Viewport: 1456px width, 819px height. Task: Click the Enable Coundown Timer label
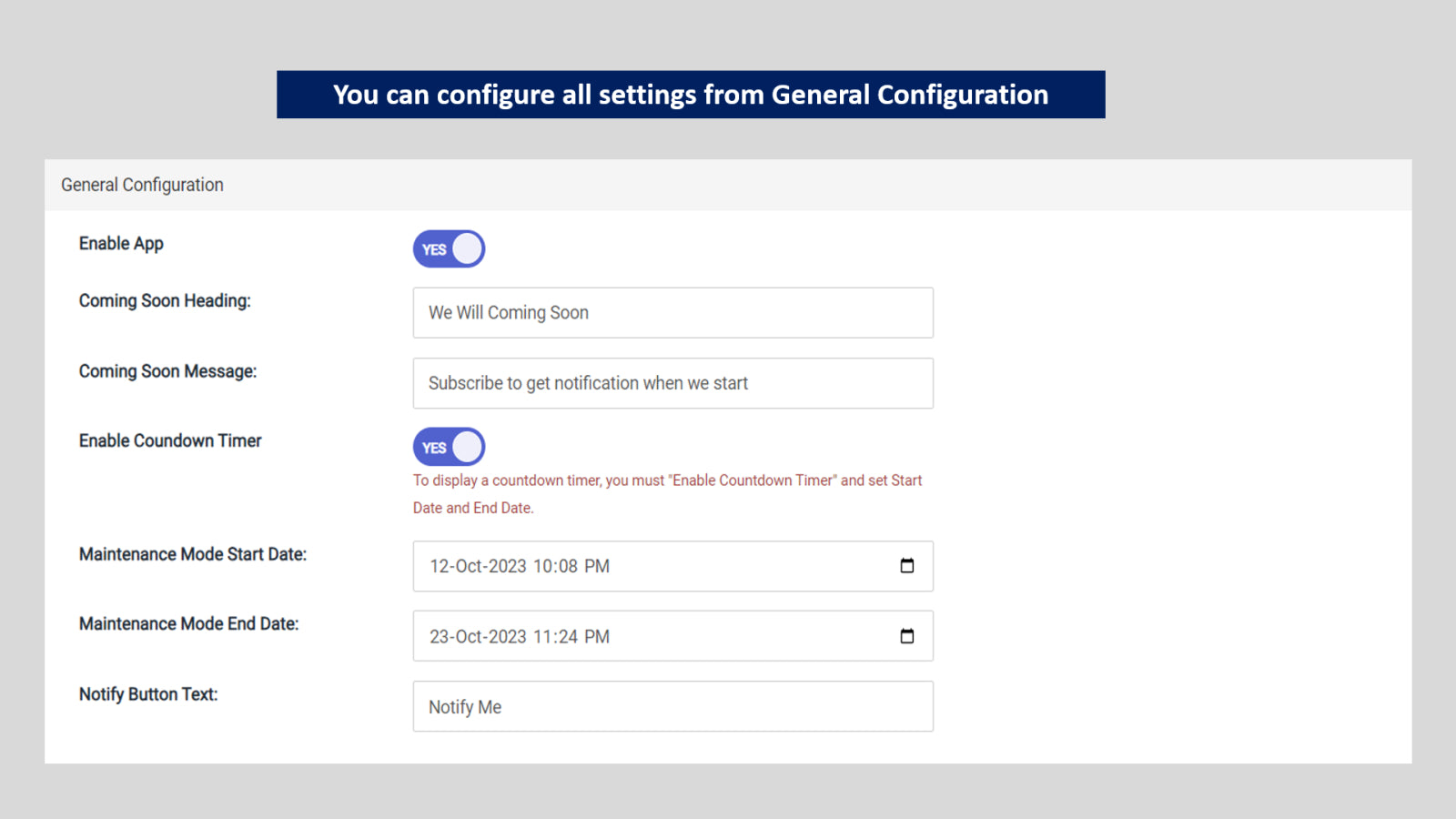click(x=170, y=441)
